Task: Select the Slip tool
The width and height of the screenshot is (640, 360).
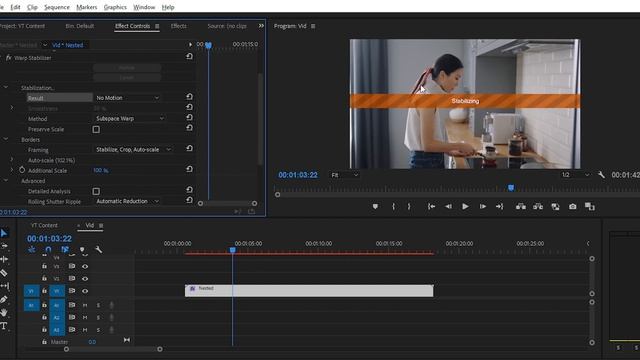Action: coord(4,286)
